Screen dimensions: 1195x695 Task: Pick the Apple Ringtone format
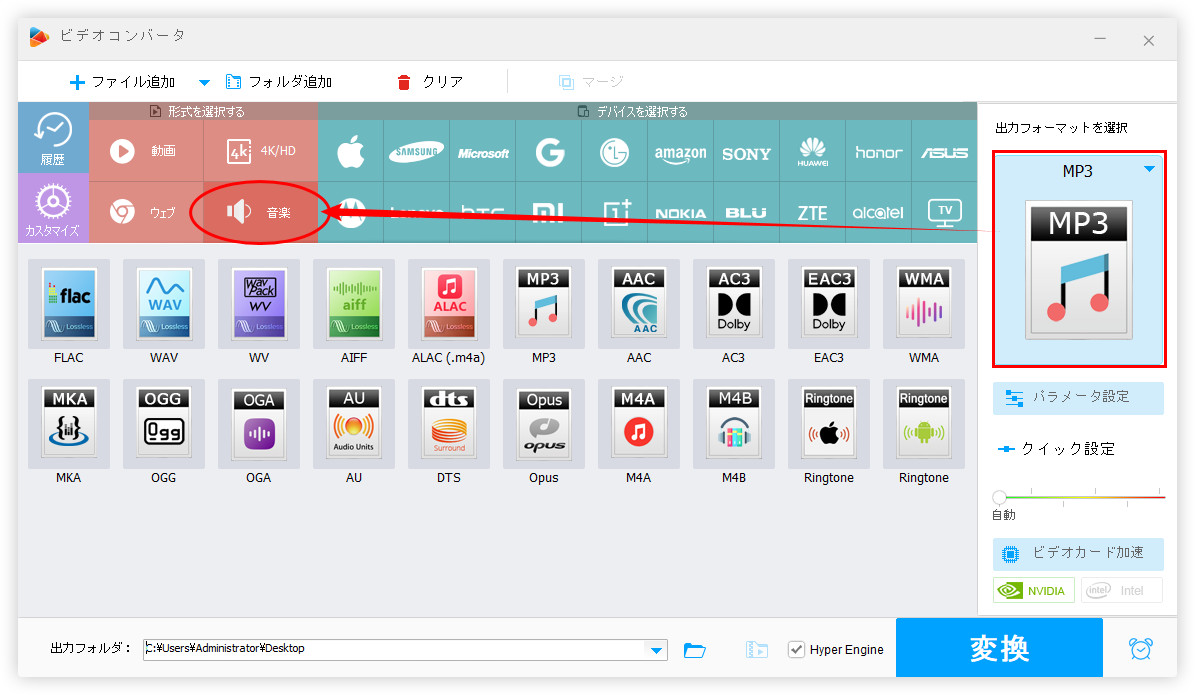pos(829,424)
